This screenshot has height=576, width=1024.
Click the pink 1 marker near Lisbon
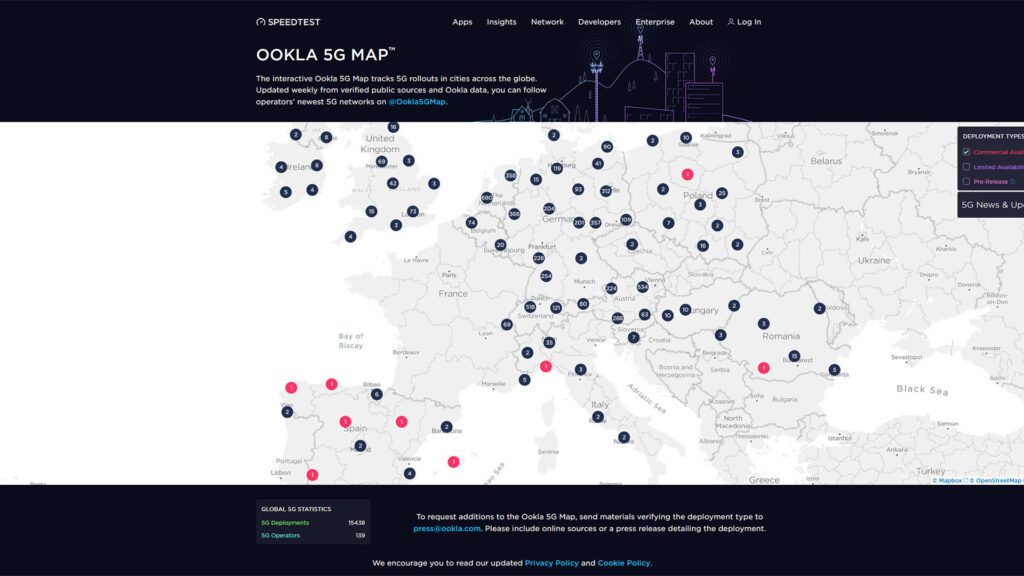pos(313,475)
